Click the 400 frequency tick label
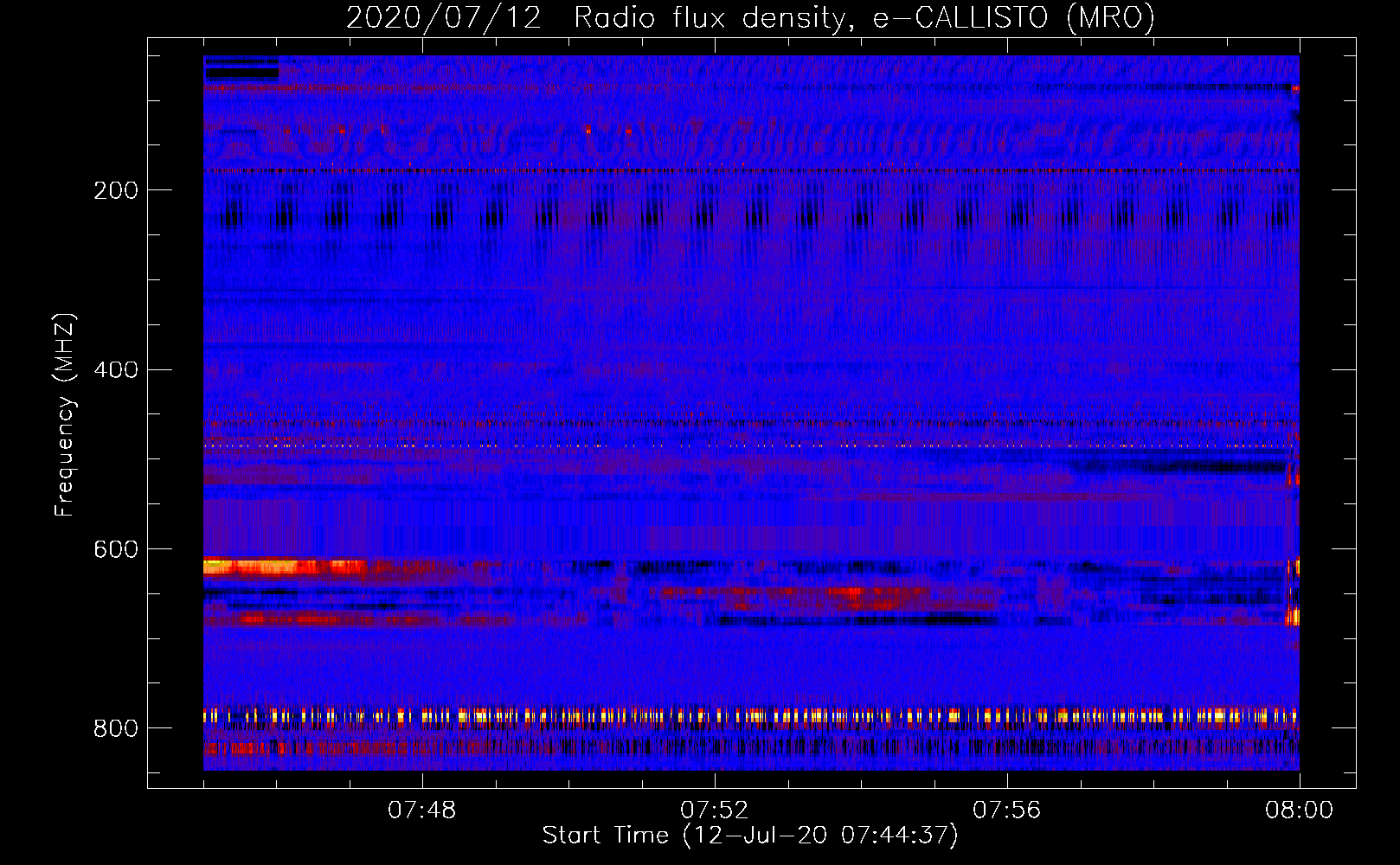The width and height of the screenshot is (1400, 865). tap(116, 370)
